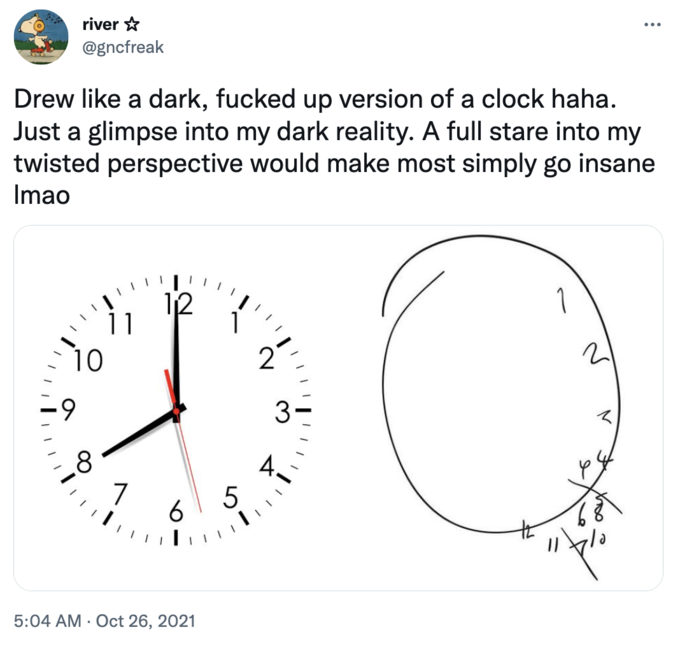The image size is (680, 646).
Task: Open the three-dot more options menu
Action: point(653,23)
